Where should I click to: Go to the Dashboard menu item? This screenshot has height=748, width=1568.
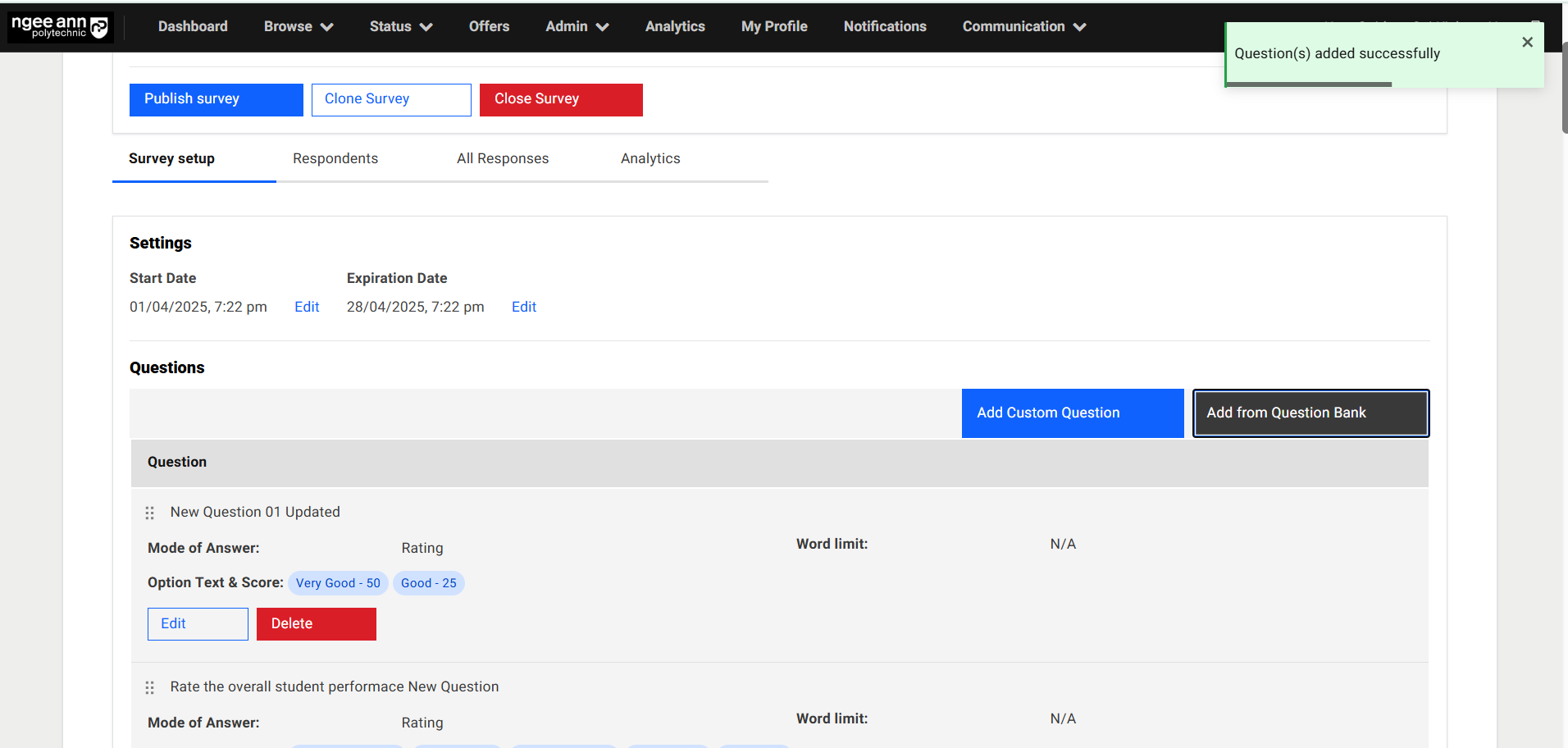point(193,26)
